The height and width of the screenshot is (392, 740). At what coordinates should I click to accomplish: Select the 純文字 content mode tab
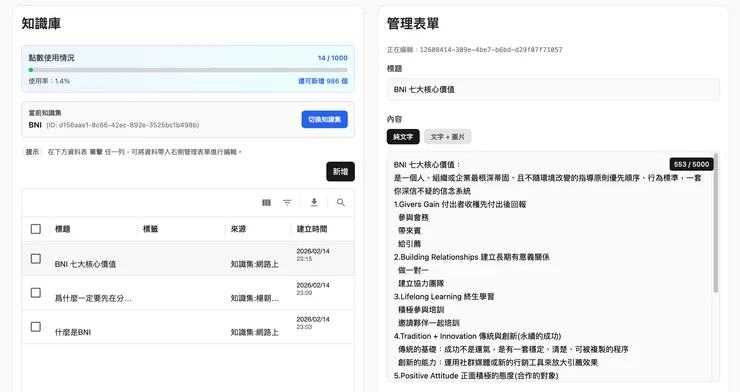(403, 137)
